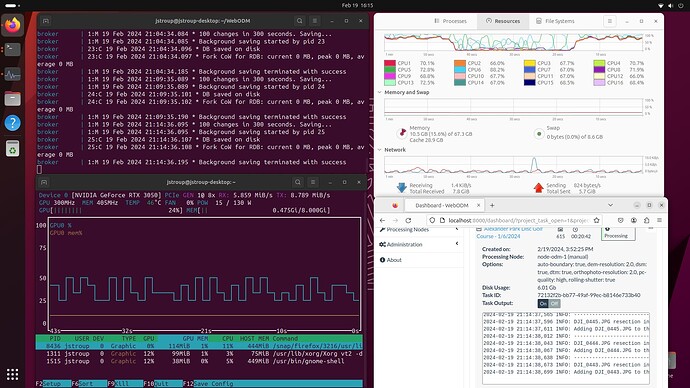Change CPU1 color swatch
Image resolution: width=690 pixels, height=388 pixels.
tap(390, 63)
